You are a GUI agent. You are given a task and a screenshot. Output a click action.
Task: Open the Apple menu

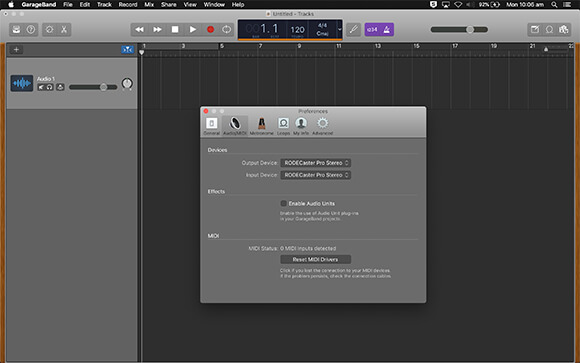[11, 4]
